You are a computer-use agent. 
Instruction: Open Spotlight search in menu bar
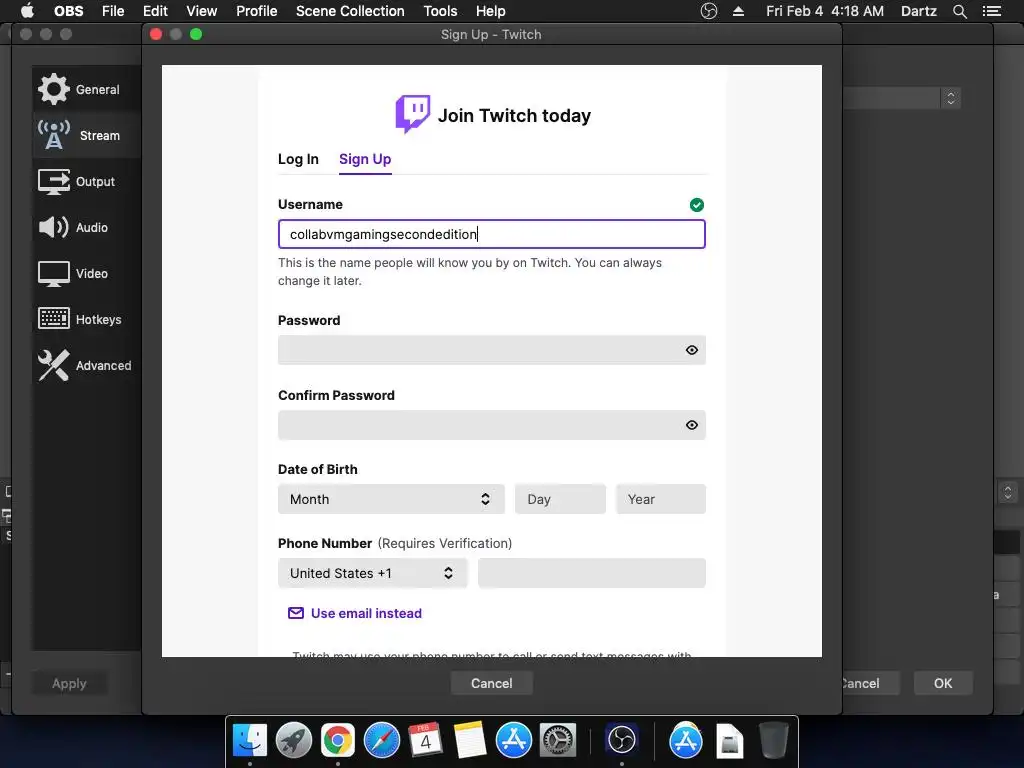coord(959,11)
